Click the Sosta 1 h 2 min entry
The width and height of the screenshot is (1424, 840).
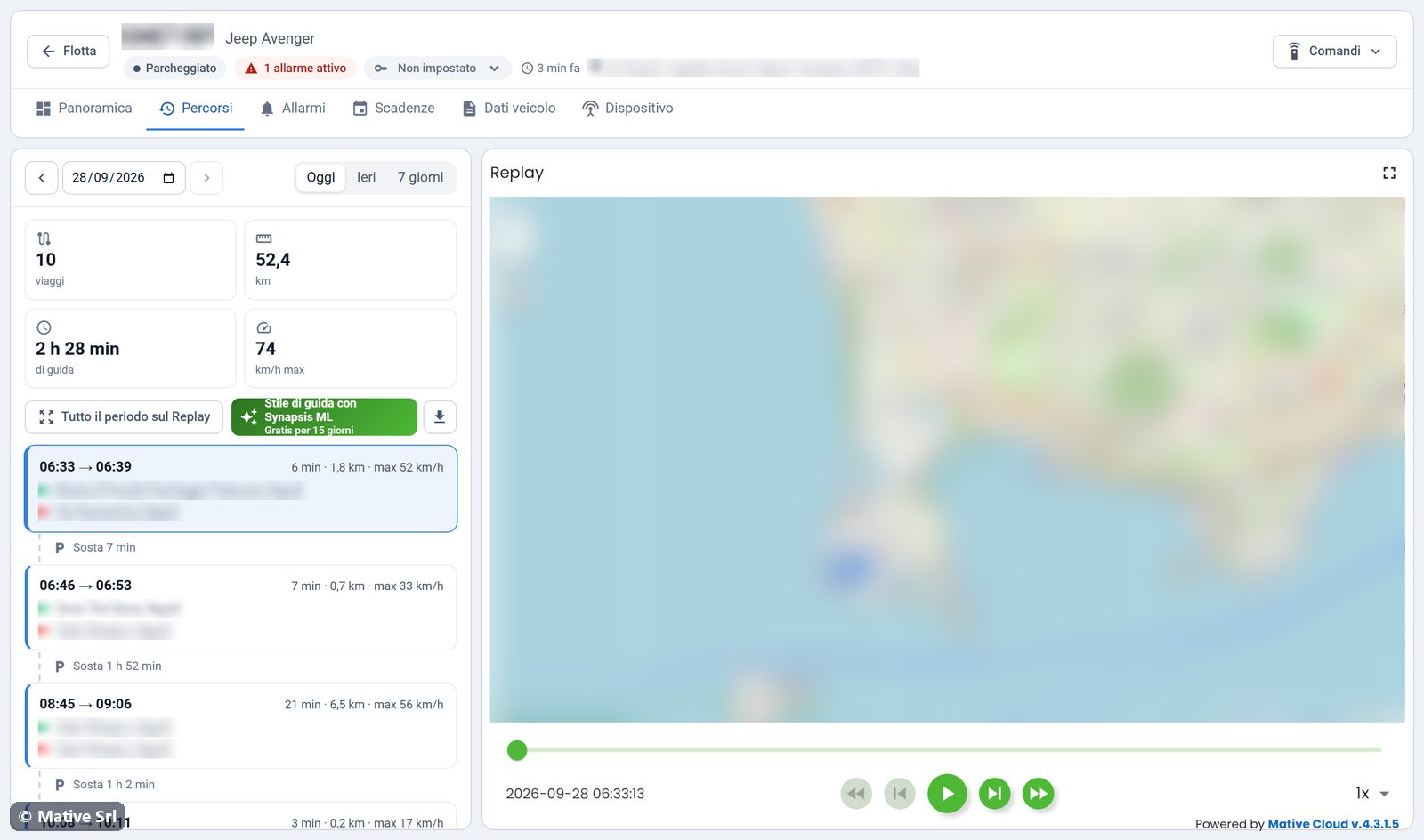[x=105, y=785]
